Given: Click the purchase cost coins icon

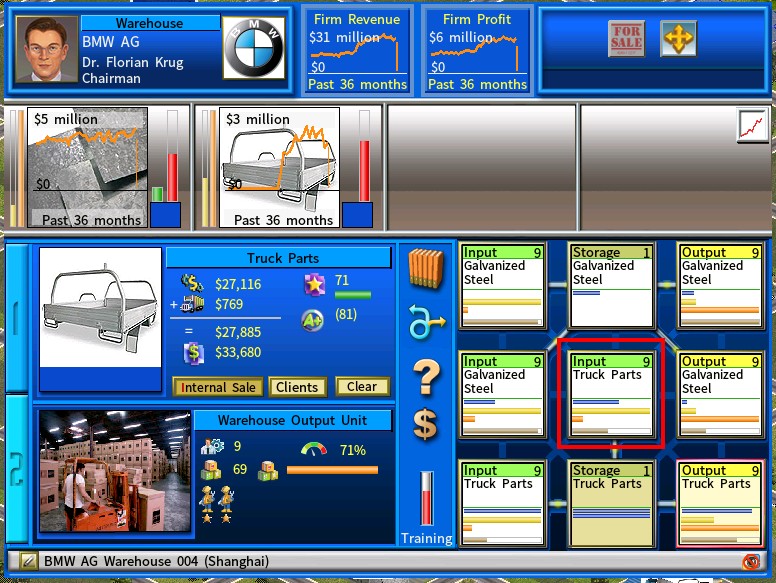Looking at the screenshot, I should tap(192, 283).
